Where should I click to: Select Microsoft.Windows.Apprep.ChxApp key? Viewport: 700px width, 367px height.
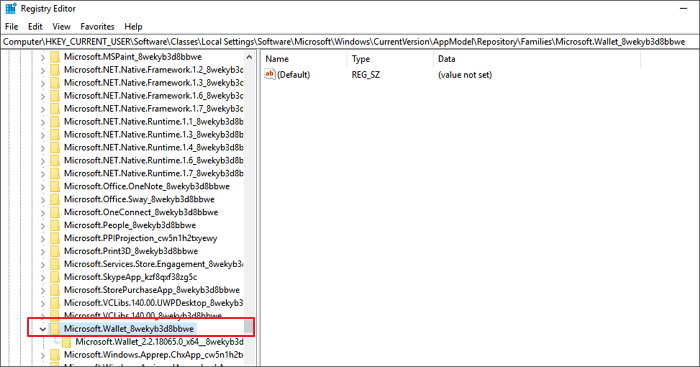(153, 355)
